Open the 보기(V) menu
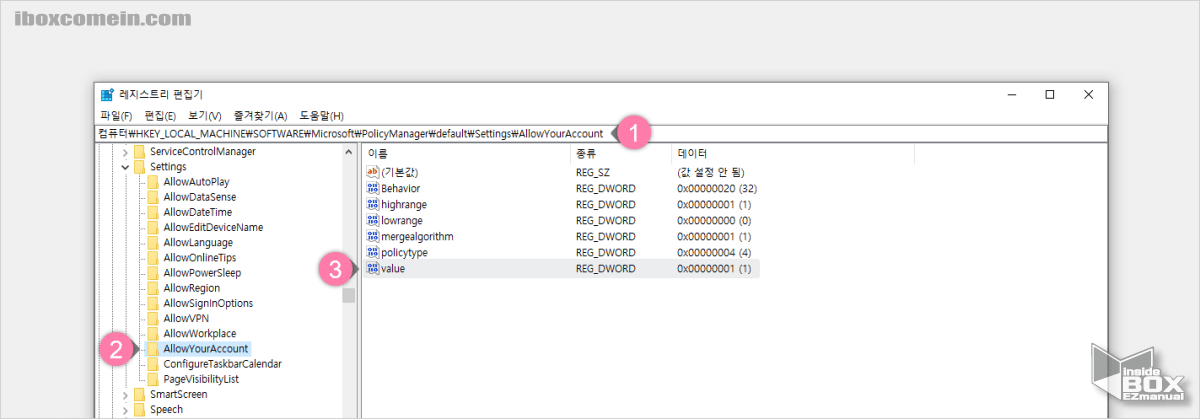This screenshot has width=1200, height=419. (205, 116)
